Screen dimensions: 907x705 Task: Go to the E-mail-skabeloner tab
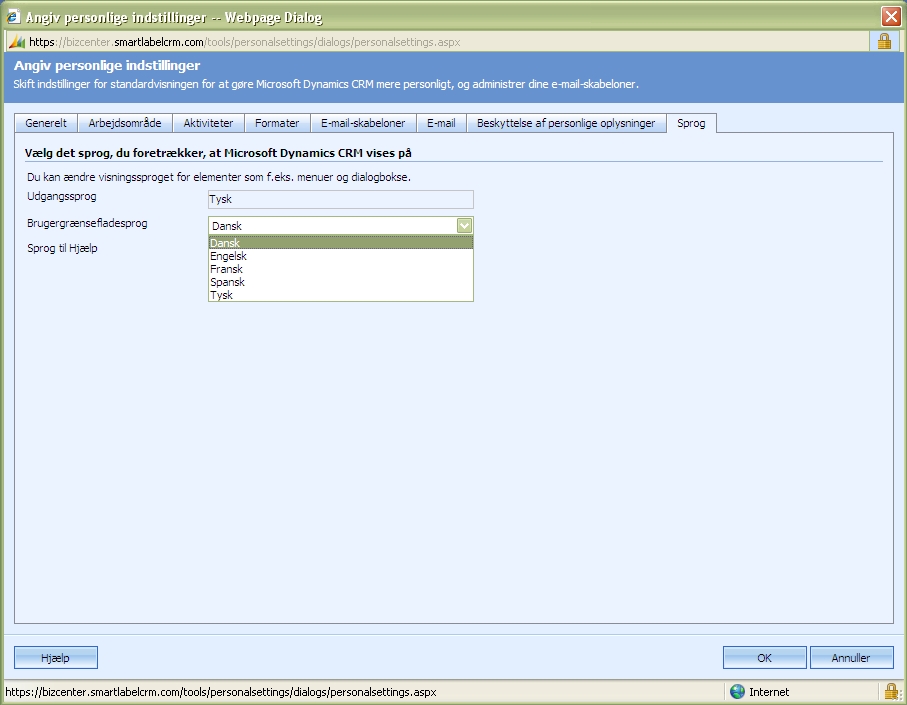pyautogui.click(x=363, y=123)
